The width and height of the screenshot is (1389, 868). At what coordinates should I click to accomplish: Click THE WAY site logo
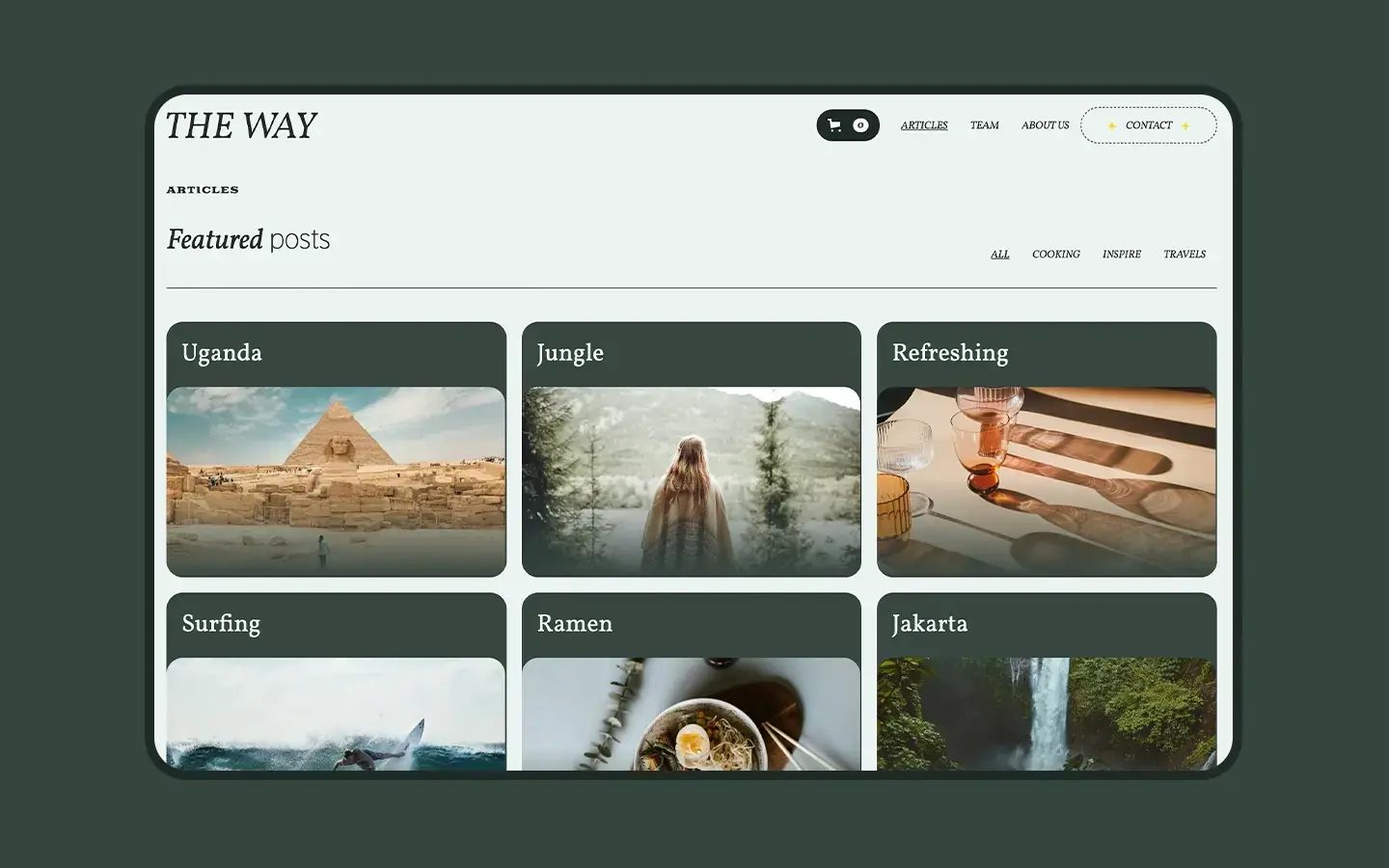pos(241,125)
